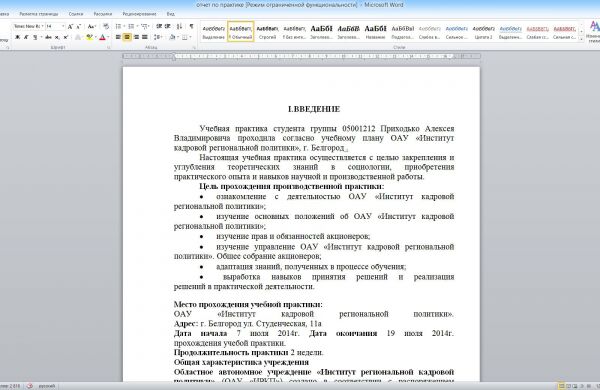Apply numbered list

pos(131,26)
